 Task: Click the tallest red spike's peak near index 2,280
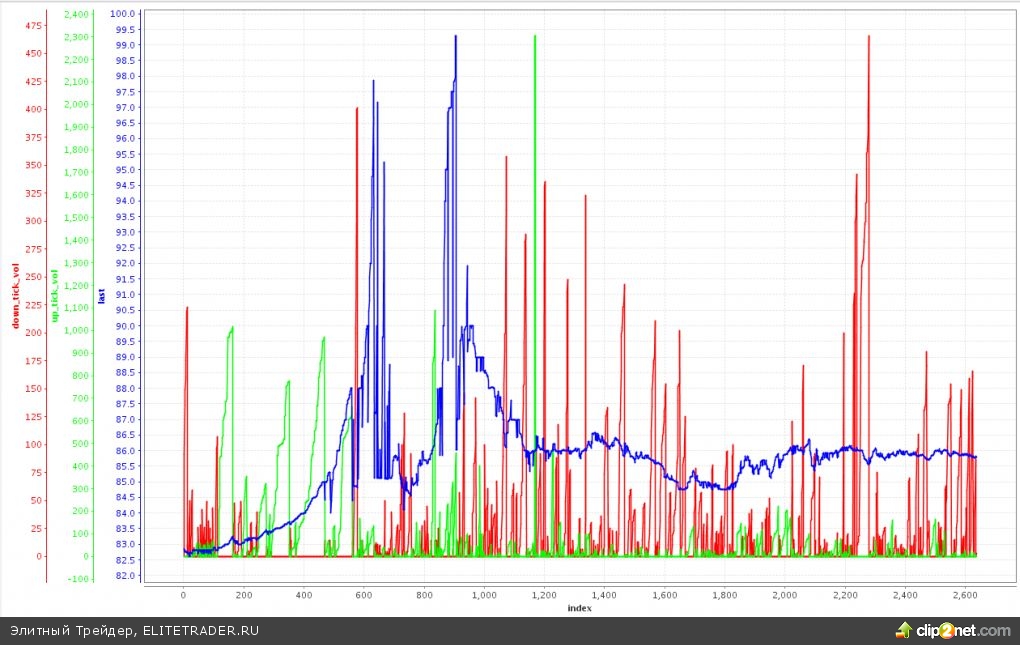[x=868, y=37]
